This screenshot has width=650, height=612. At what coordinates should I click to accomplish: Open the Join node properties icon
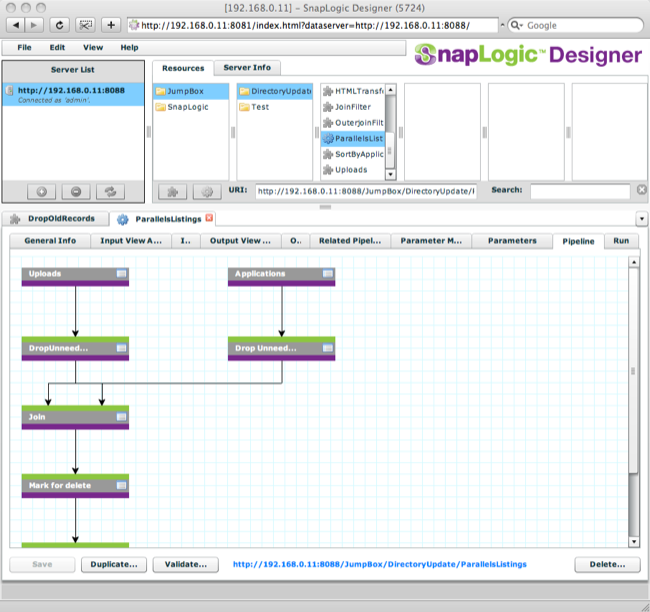[121, 417]
